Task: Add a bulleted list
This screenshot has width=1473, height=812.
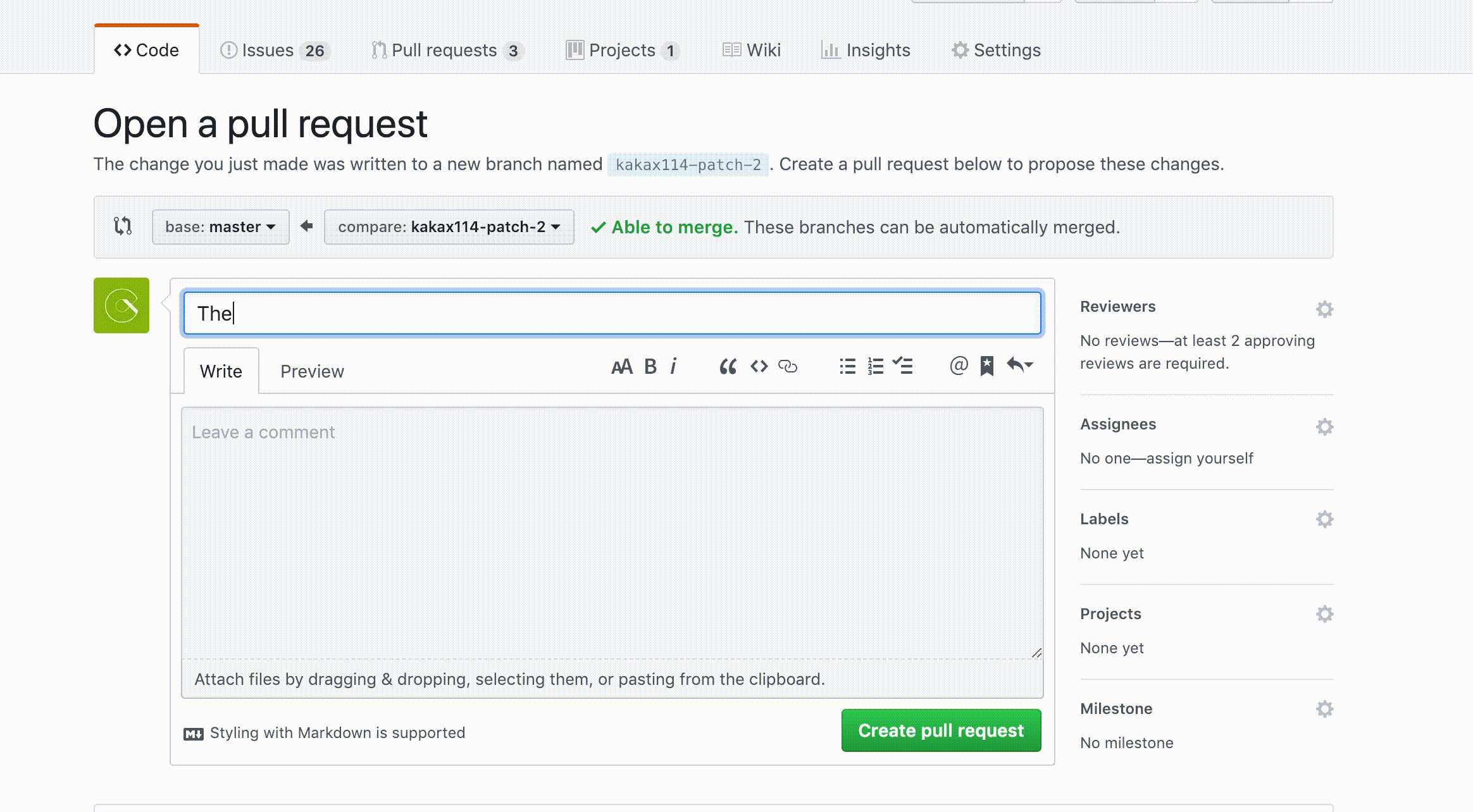Action: coord(847,367)
